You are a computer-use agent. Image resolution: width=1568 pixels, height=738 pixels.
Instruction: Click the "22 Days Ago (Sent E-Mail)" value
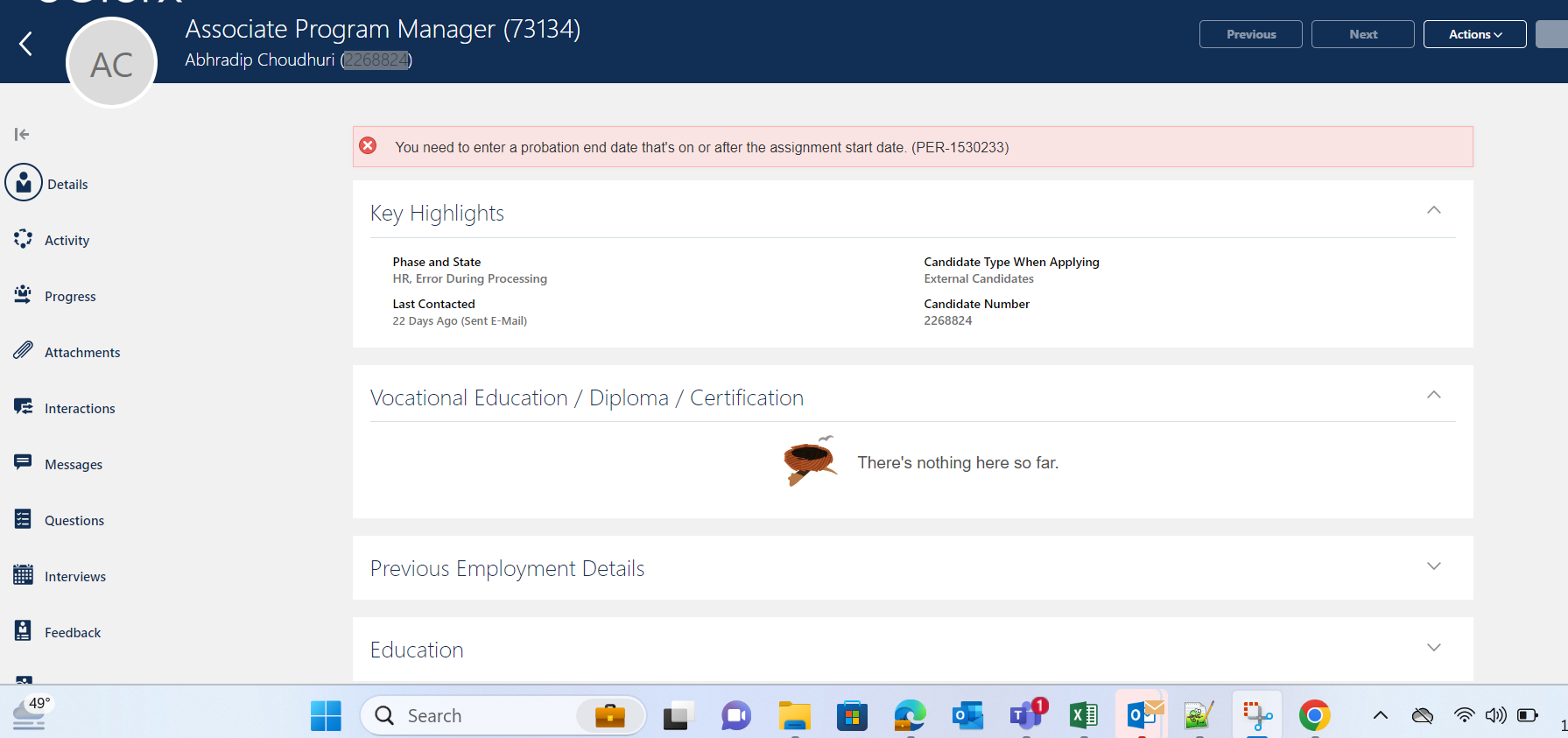coord(460,320)
